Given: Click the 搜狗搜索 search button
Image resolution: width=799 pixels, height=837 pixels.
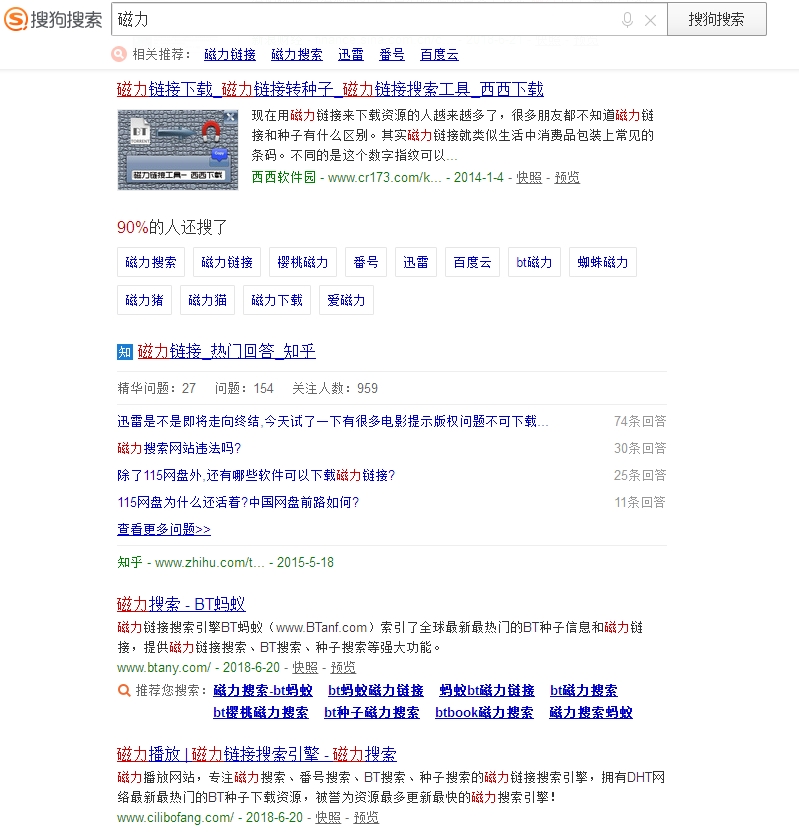Looking at the screenshot, I should click(716, 19).
